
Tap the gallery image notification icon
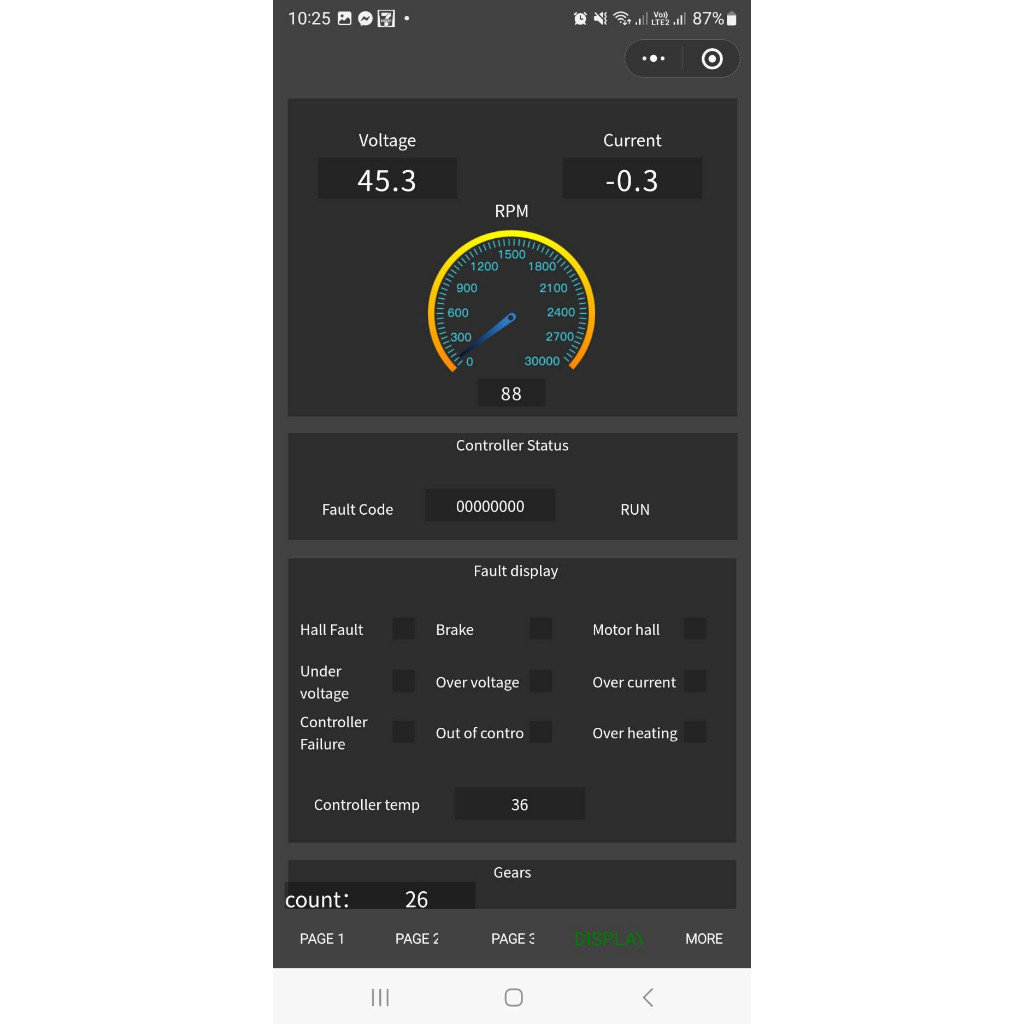tap(344, 18)
